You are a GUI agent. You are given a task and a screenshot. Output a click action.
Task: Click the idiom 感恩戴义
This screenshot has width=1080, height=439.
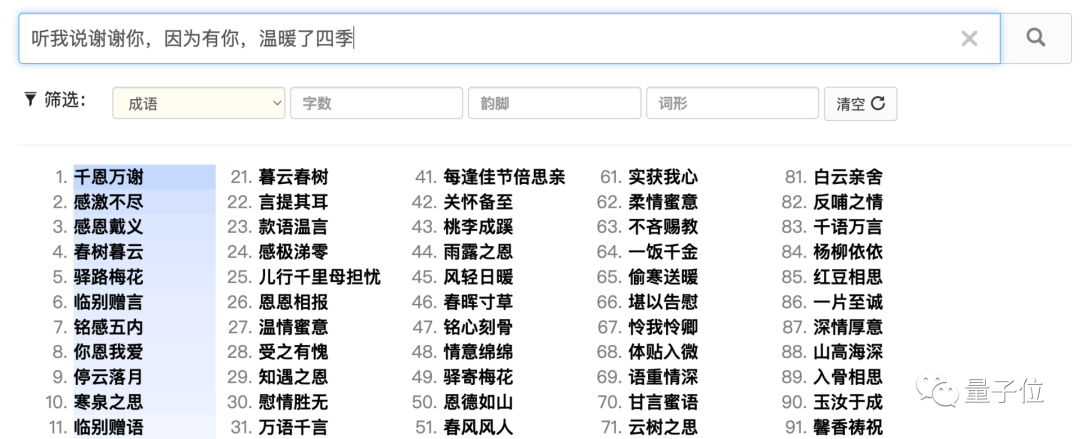[109, 227]
